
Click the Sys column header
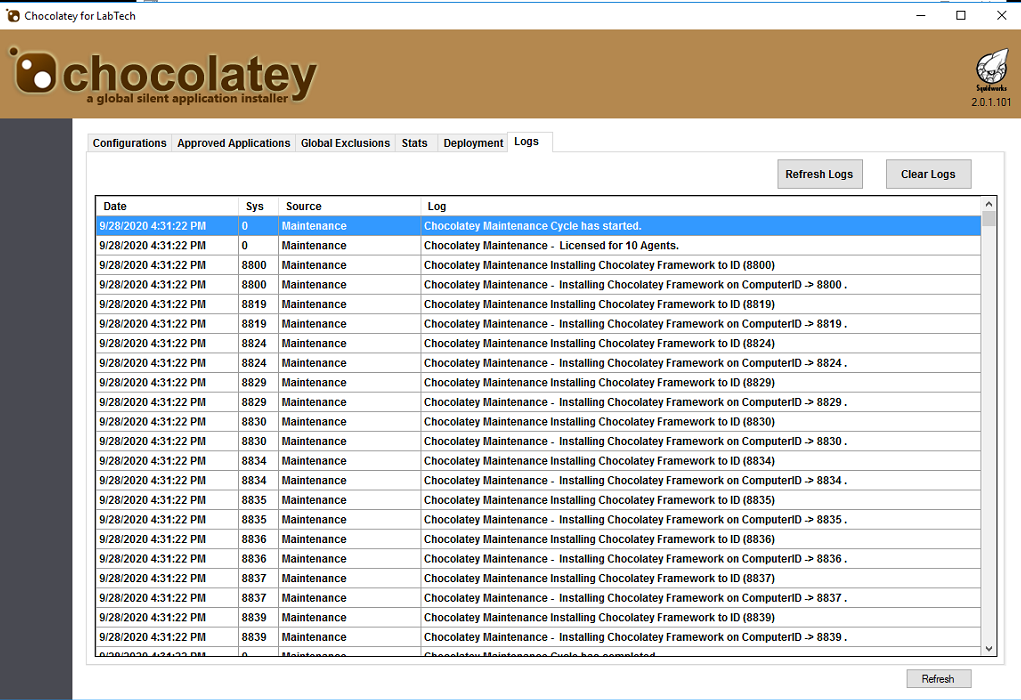point(258,206)
